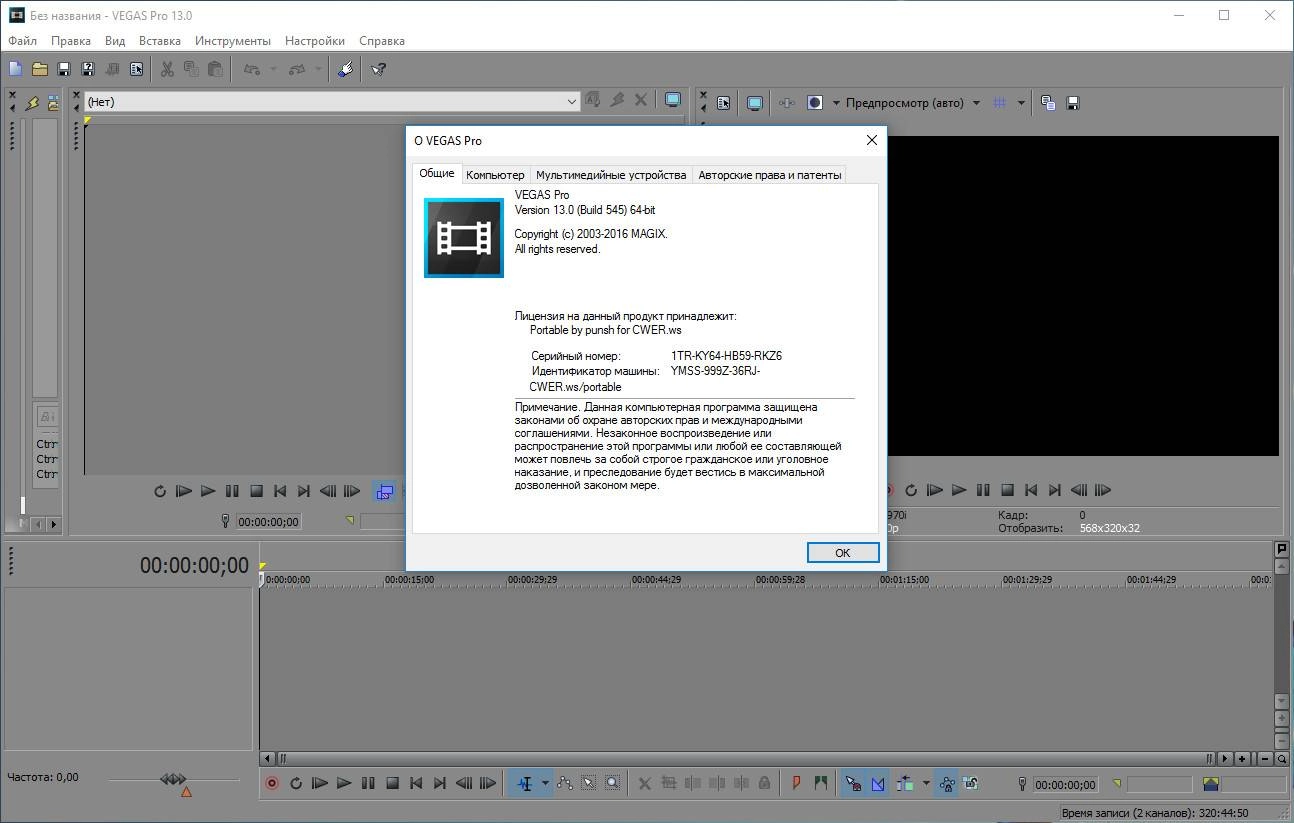Stop playback in the timeline transport
Screen dimensions: 1294x823
coord(392,784)
